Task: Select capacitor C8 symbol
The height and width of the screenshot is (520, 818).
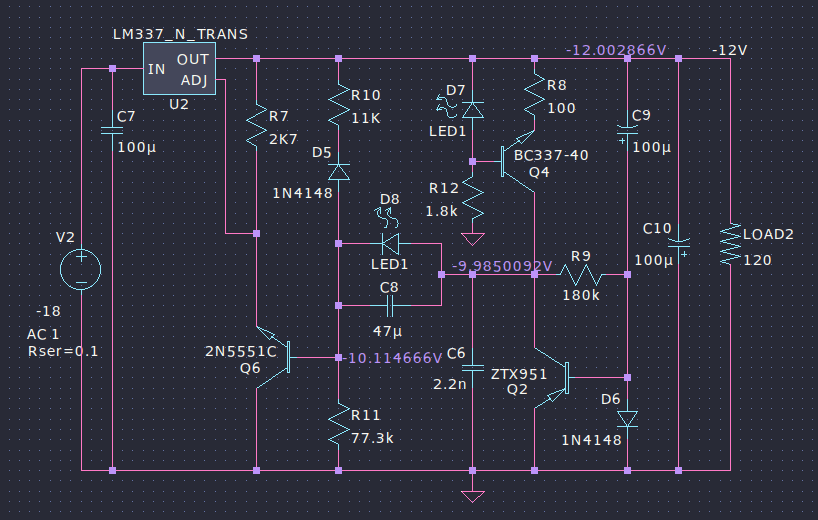Action: click(x=390, y=306)
